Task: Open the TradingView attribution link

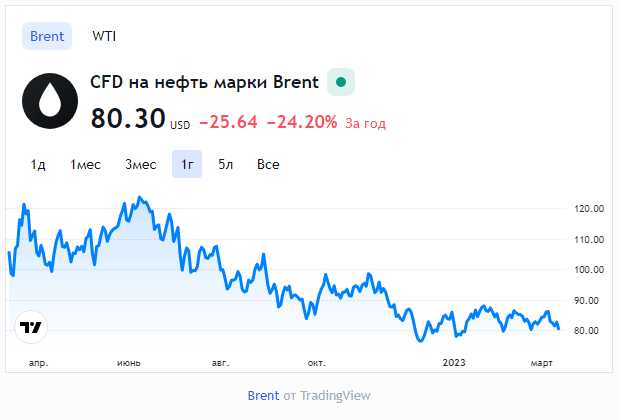Action: point(335,395)
